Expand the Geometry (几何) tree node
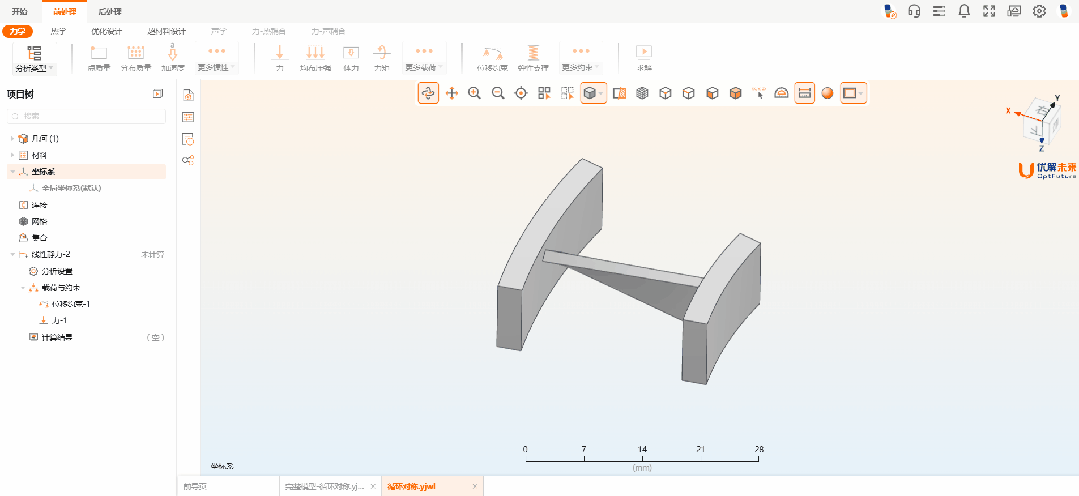 pyautogui.click(x=13, y=138)
